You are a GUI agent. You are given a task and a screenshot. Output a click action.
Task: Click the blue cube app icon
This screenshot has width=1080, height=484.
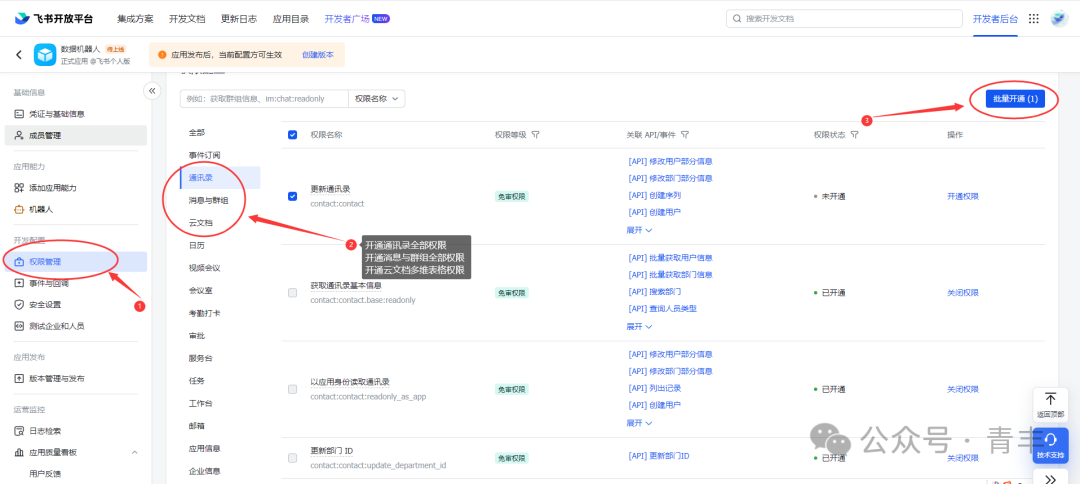45,54
